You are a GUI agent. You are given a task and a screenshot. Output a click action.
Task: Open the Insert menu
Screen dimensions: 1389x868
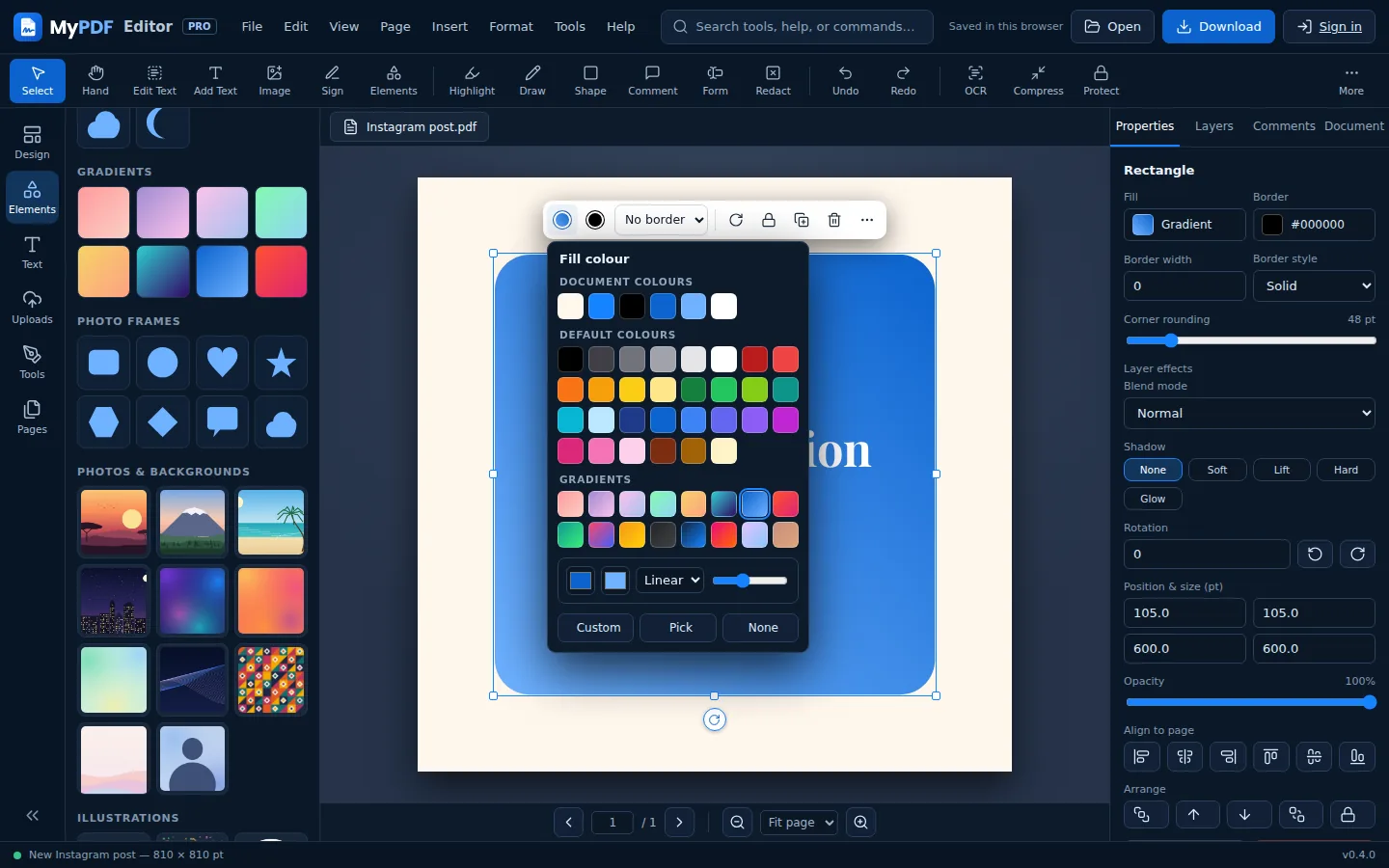(x=449, y=27)
